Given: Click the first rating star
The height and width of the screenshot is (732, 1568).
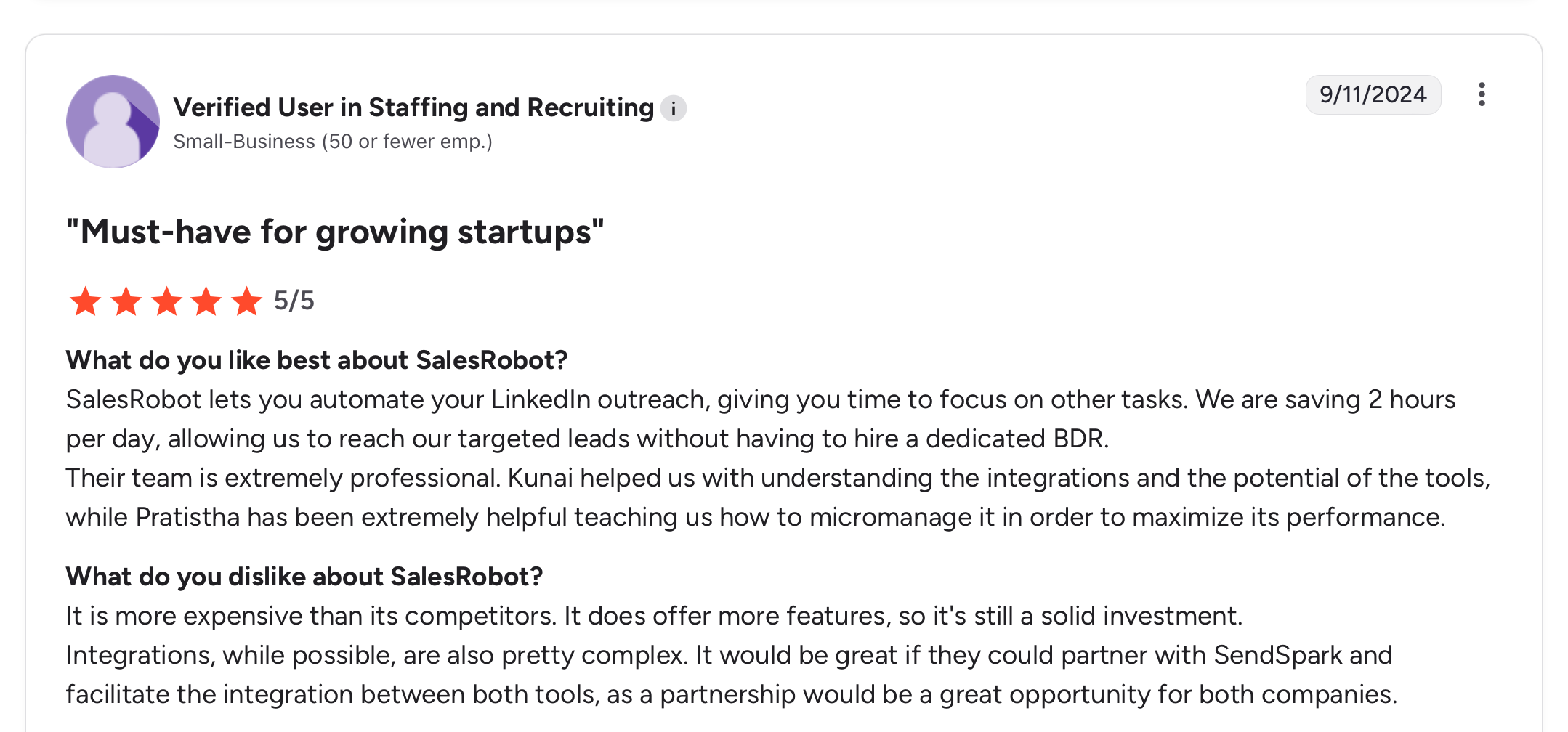Looking at the screenshot, I should pyautogui.click(x=86, y=301).
